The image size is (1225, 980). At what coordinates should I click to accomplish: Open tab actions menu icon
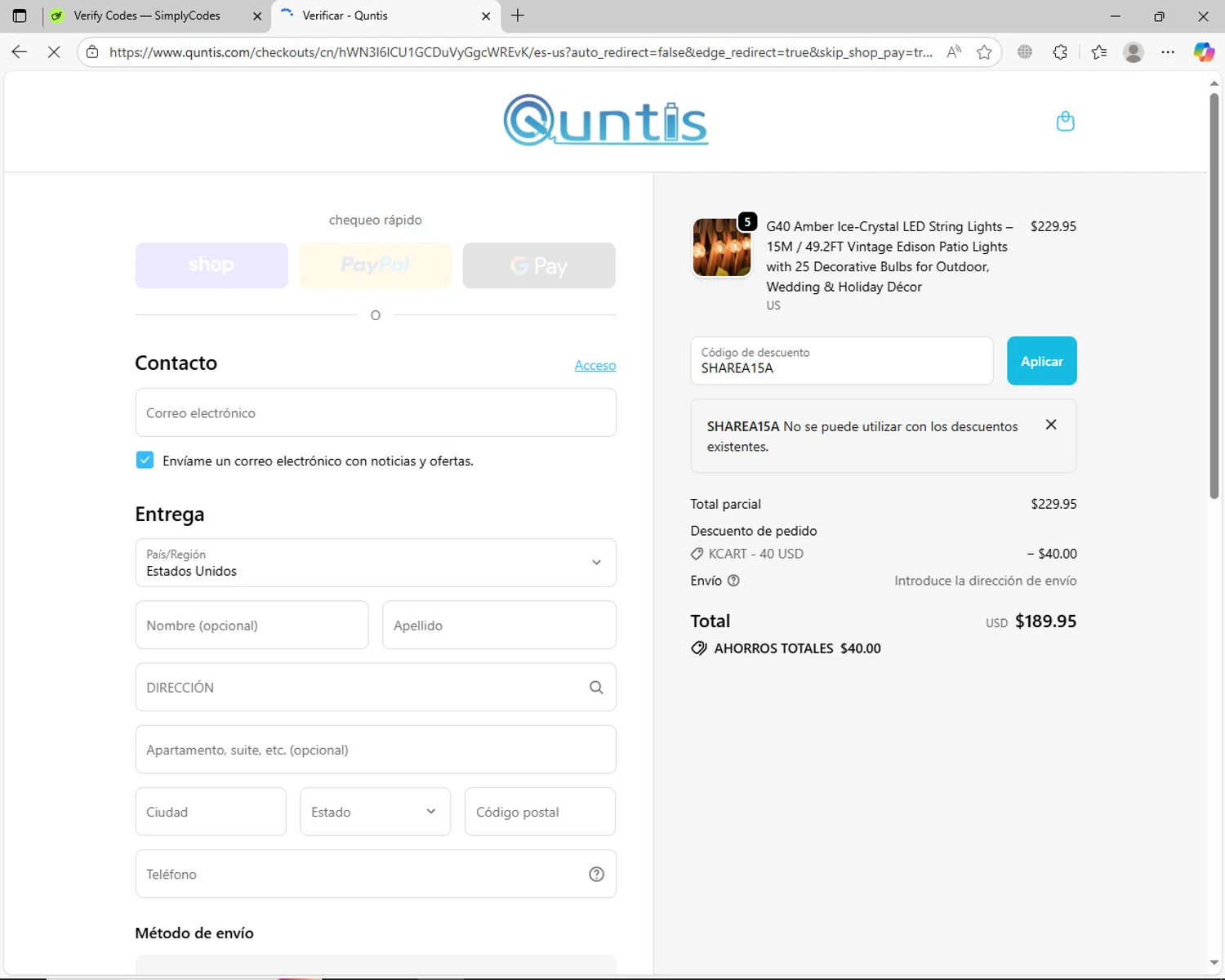[20, 16]
